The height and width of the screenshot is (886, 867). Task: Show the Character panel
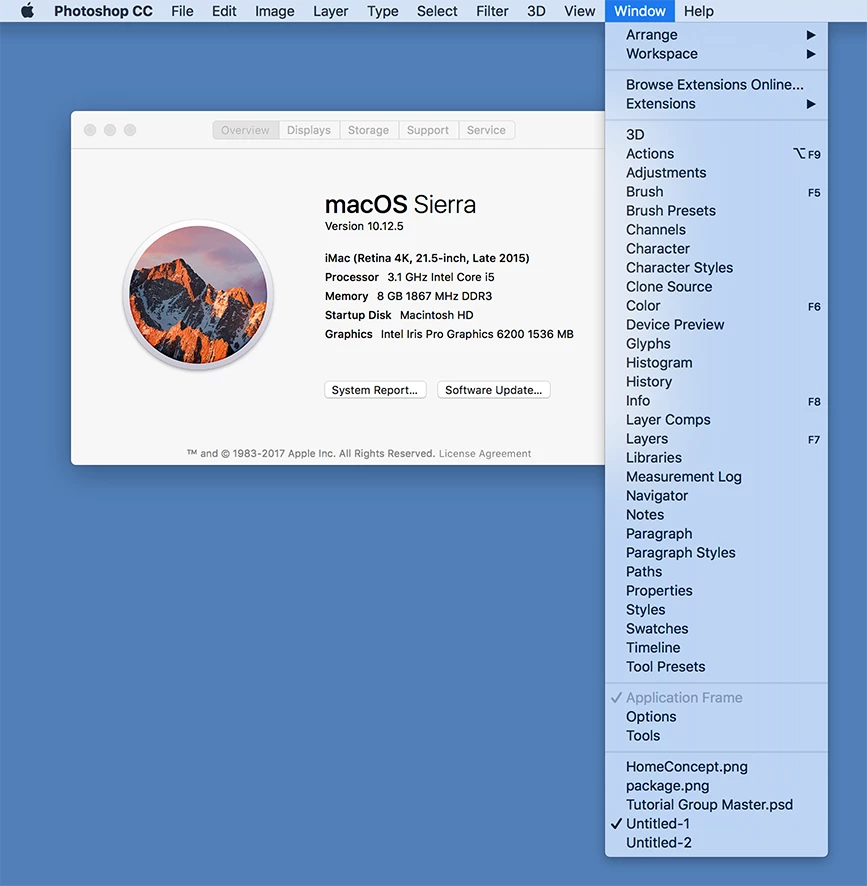coord(716,249)
